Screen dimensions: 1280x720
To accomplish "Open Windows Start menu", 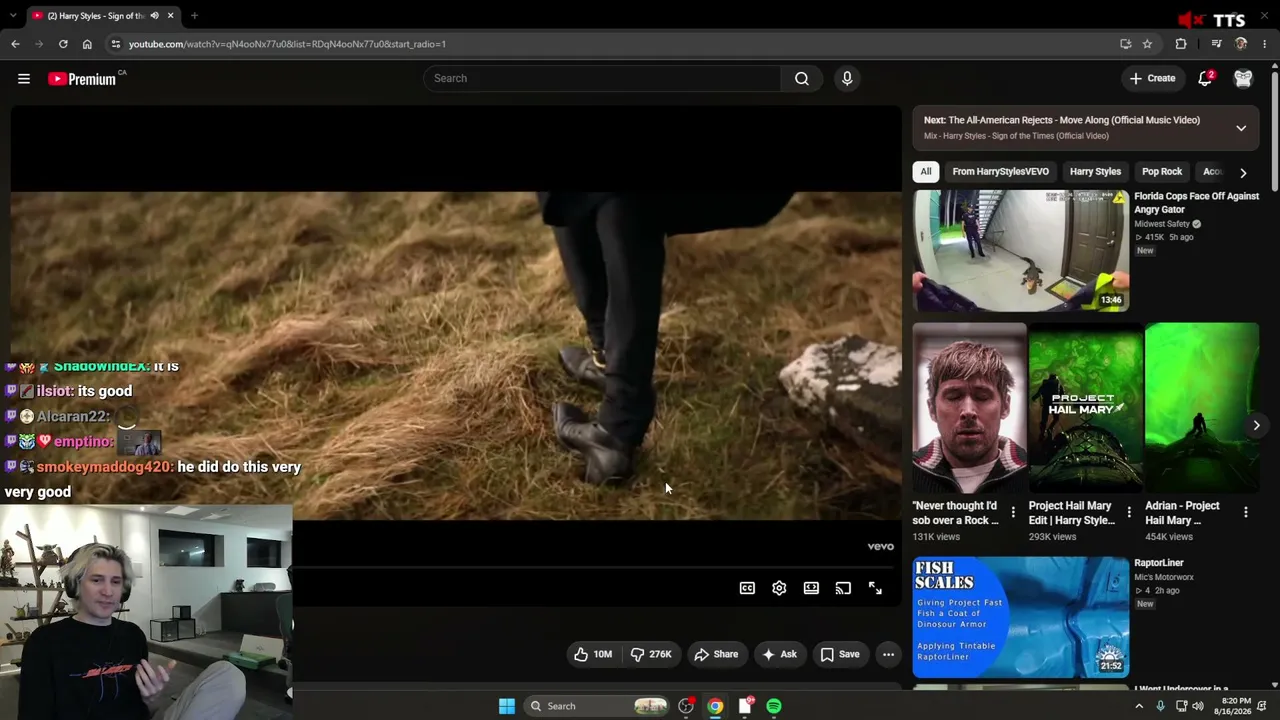I will 507,706.
